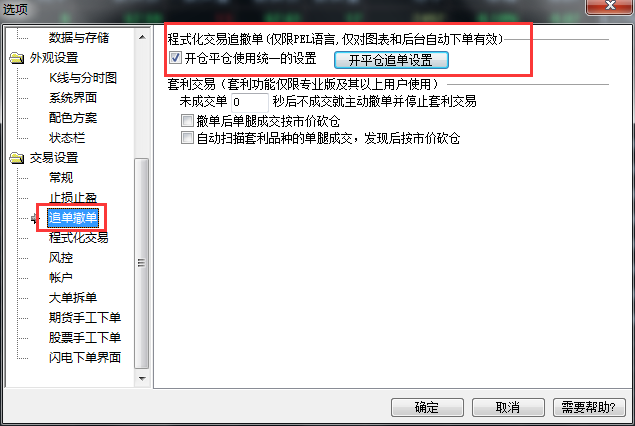Click the 开平仓追单设置 button
635x426 pixels.
pos(391,60)
